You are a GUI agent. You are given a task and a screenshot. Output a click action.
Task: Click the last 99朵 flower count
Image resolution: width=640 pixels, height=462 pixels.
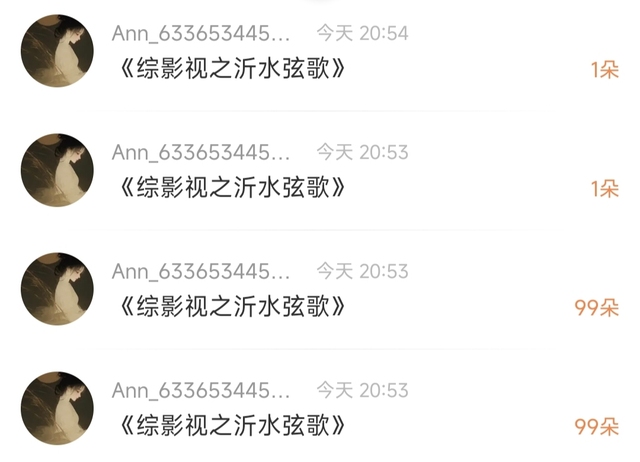pyautogui.click(x=597, y=426)
